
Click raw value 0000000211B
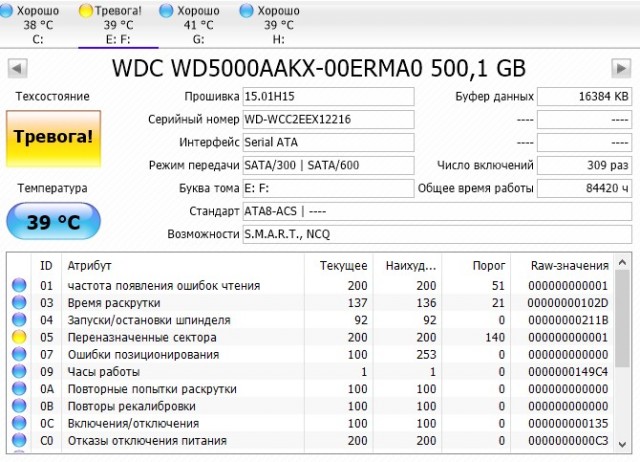pos(568,320)
